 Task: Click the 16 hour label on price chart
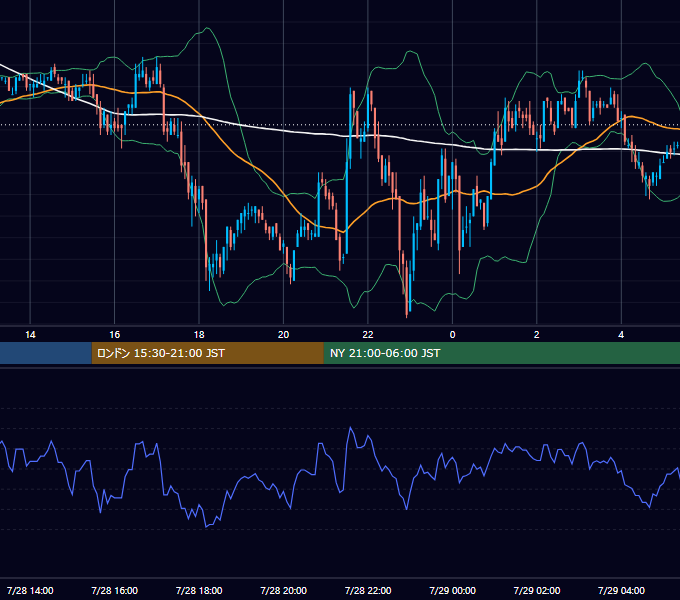pos(114,335)
